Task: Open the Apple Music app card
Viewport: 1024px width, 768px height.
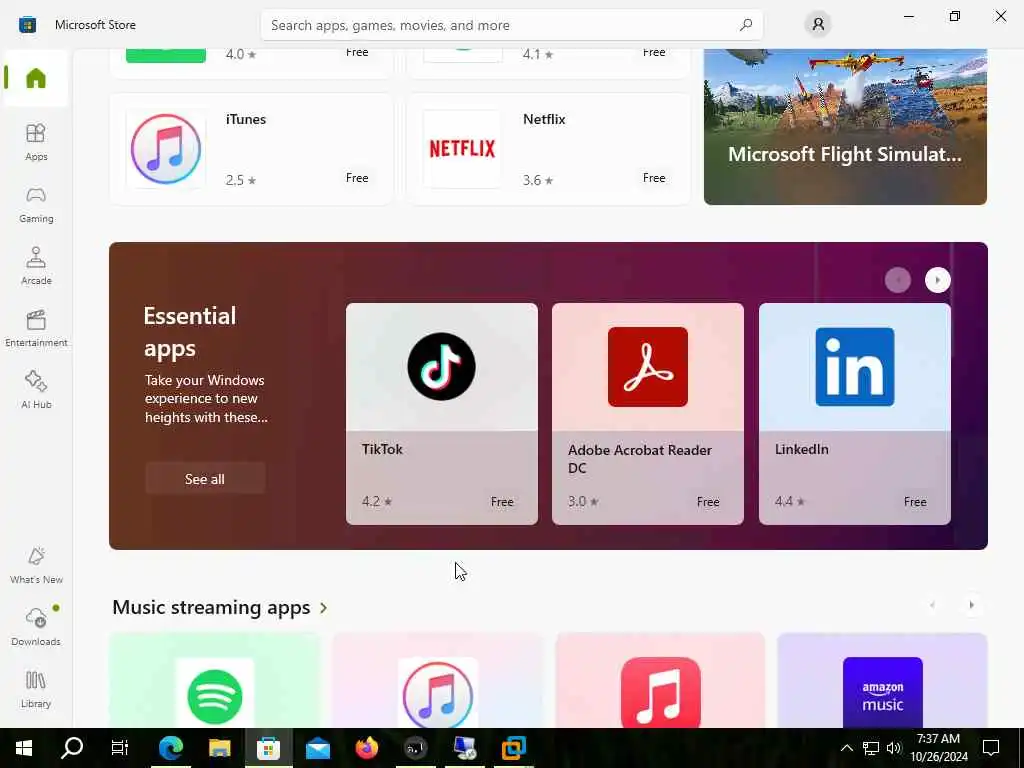Action: pos(660,680)
